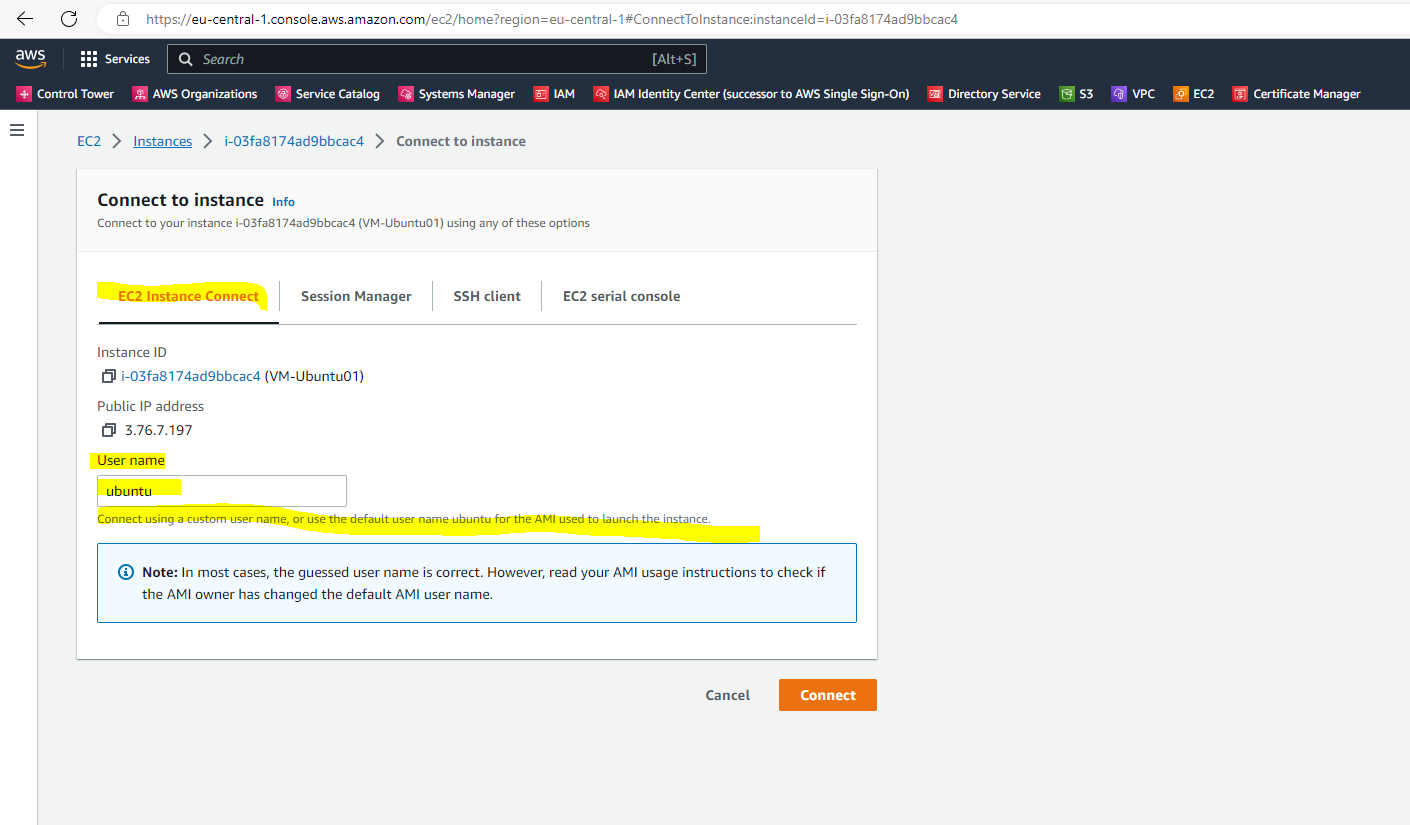
Task: Copy the Instance ID using its copy icon
Action: click(108, 376)
